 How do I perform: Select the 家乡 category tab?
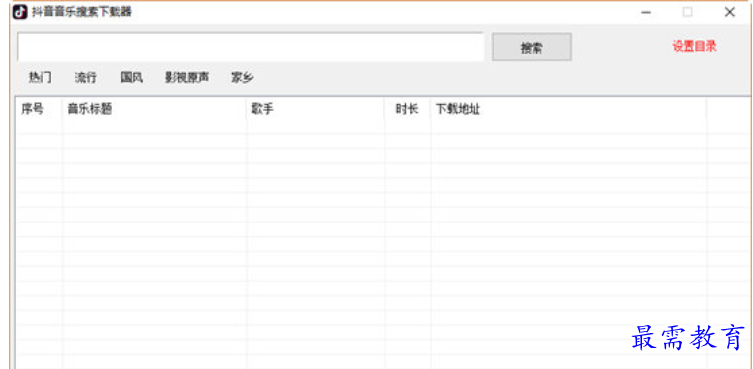(x=242, y=77)
